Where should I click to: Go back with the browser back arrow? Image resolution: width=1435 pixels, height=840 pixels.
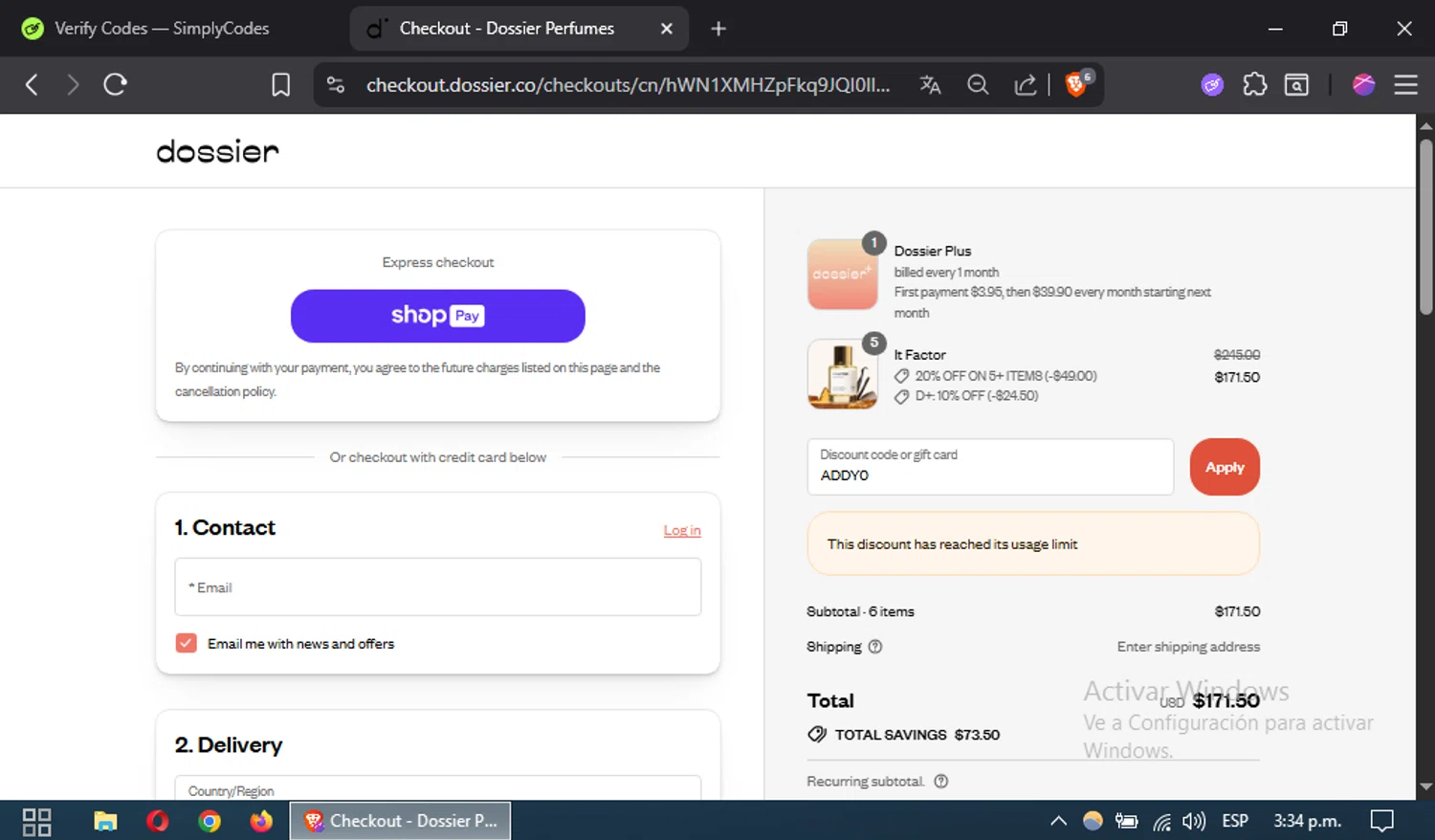[32, 85]
